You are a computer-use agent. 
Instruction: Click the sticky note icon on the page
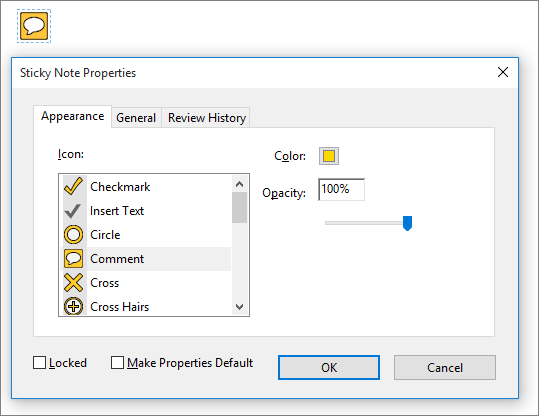pyautogui.click(x=34, y=26)
